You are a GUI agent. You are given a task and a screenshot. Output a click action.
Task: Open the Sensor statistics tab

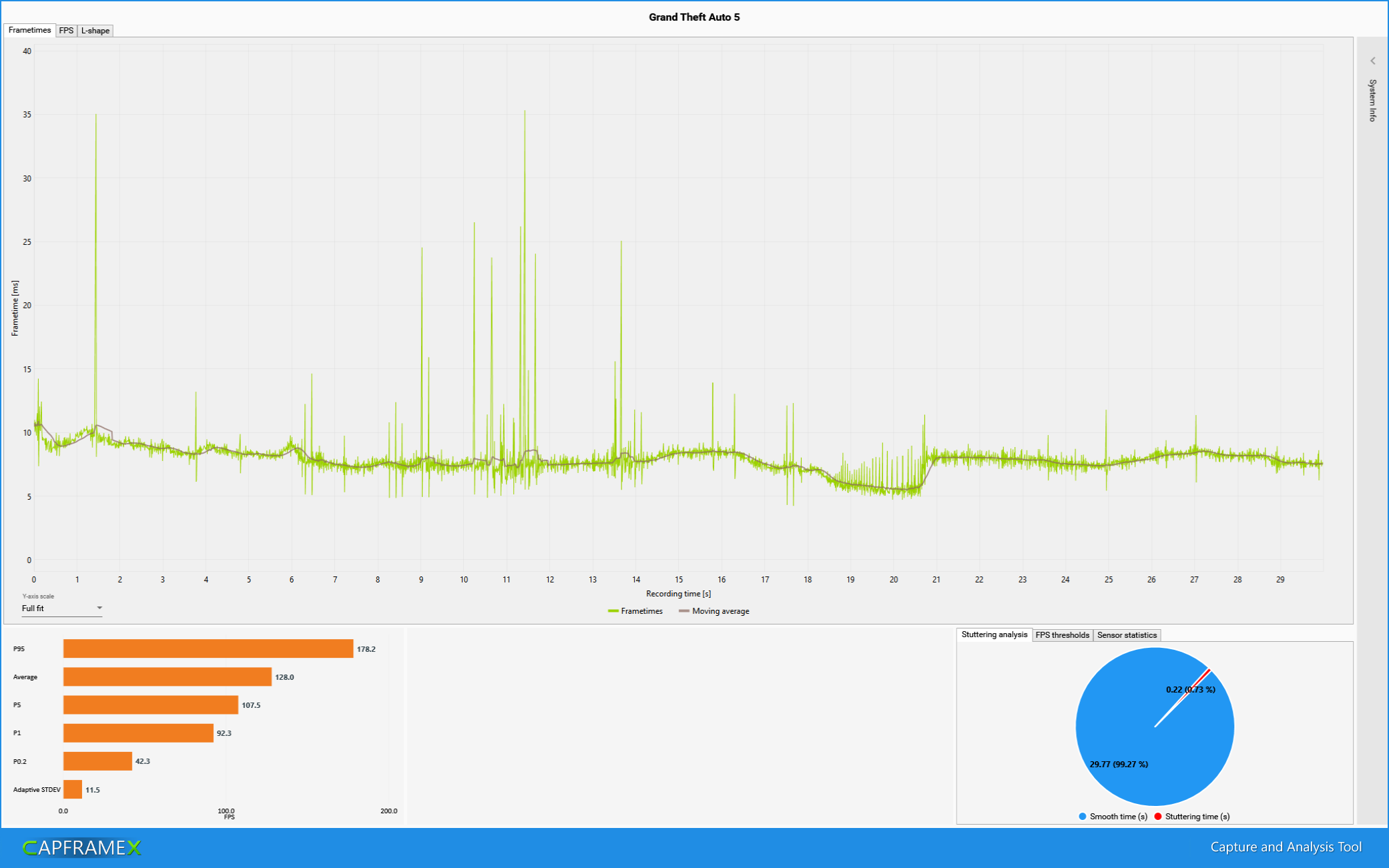tap(1127, 635)
